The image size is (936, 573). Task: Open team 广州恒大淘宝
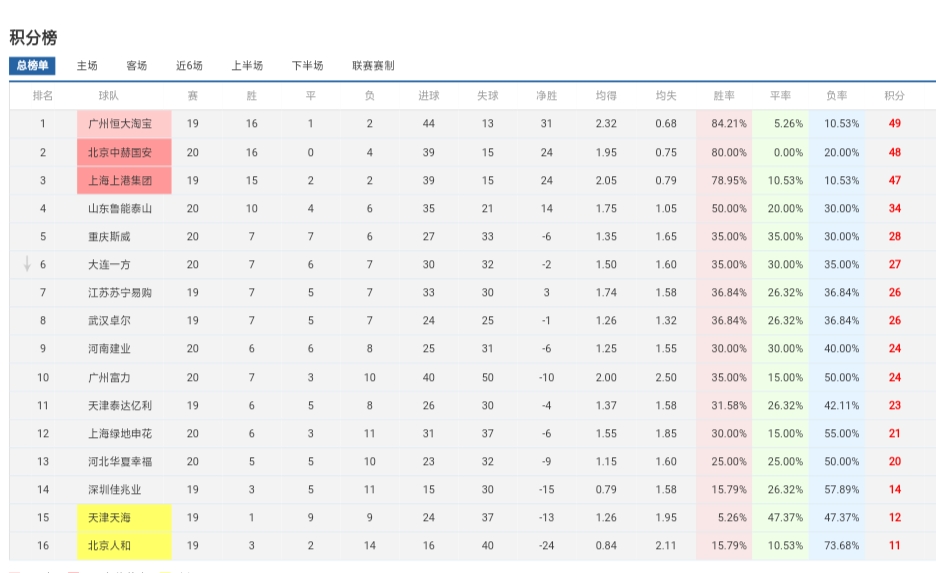click(x=120, y=124)
